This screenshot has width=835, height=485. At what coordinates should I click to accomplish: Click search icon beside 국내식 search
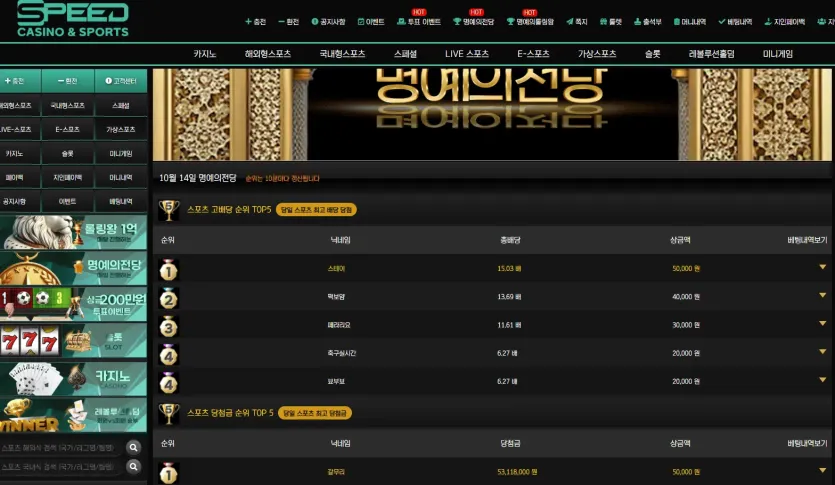[134, 467]
